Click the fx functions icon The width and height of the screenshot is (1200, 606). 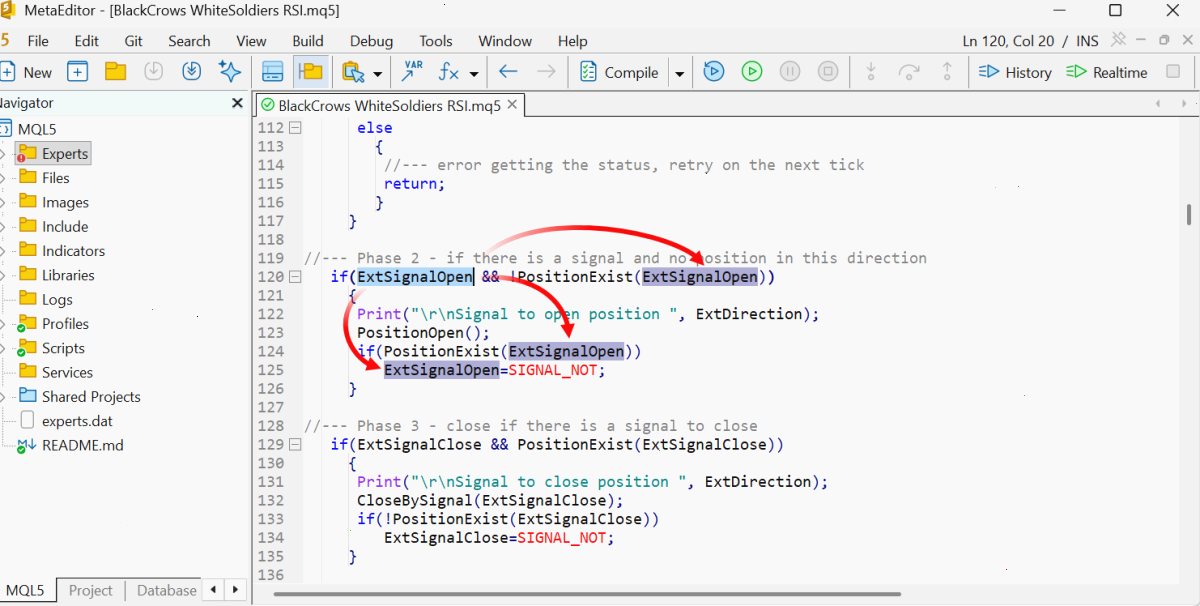click(x=449, y=72)
